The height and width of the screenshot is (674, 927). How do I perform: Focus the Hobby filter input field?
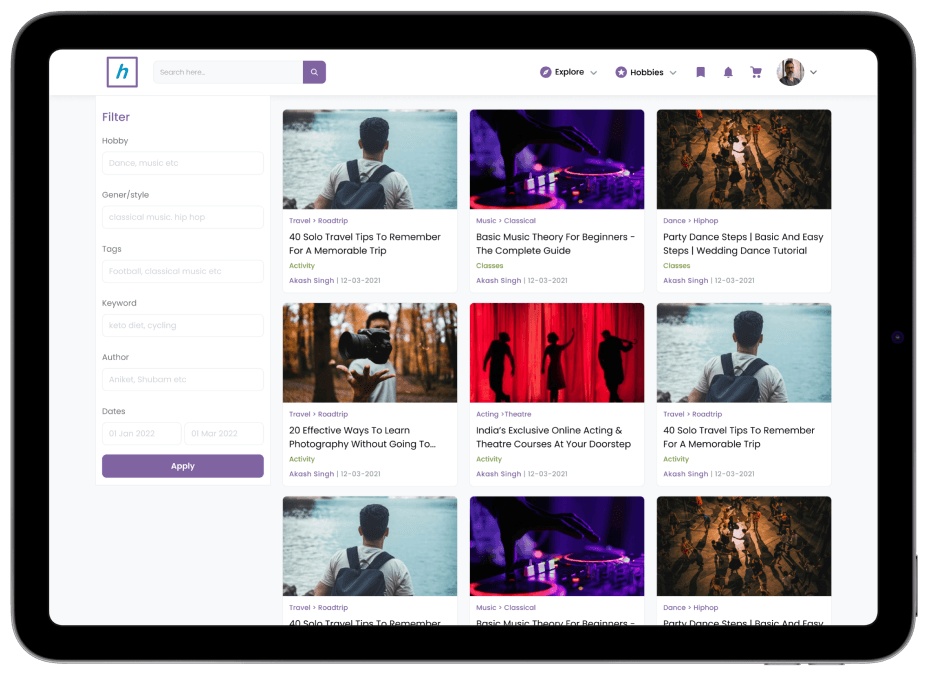point(183,163)
